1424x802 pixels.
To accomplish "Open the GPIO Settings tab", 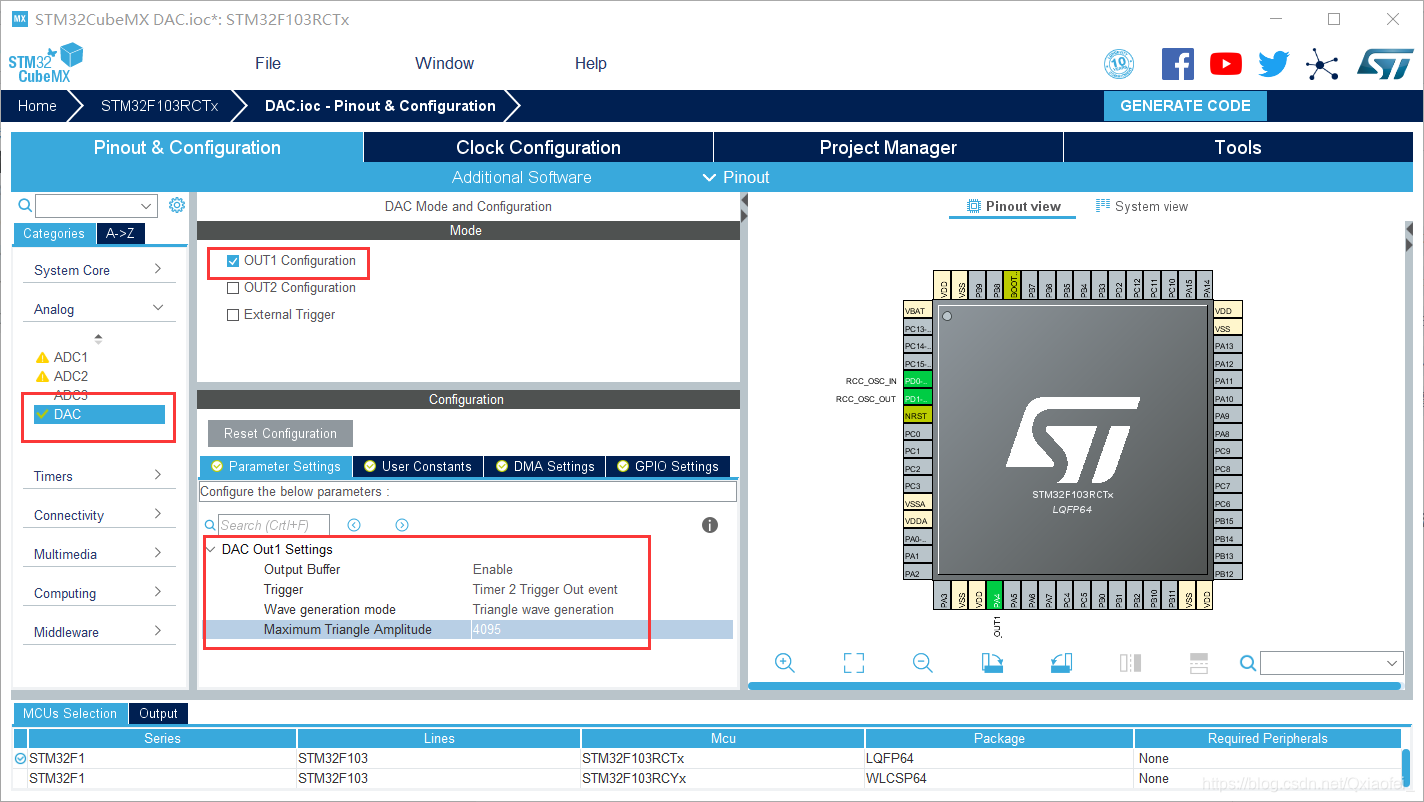I will pos(668,466).
